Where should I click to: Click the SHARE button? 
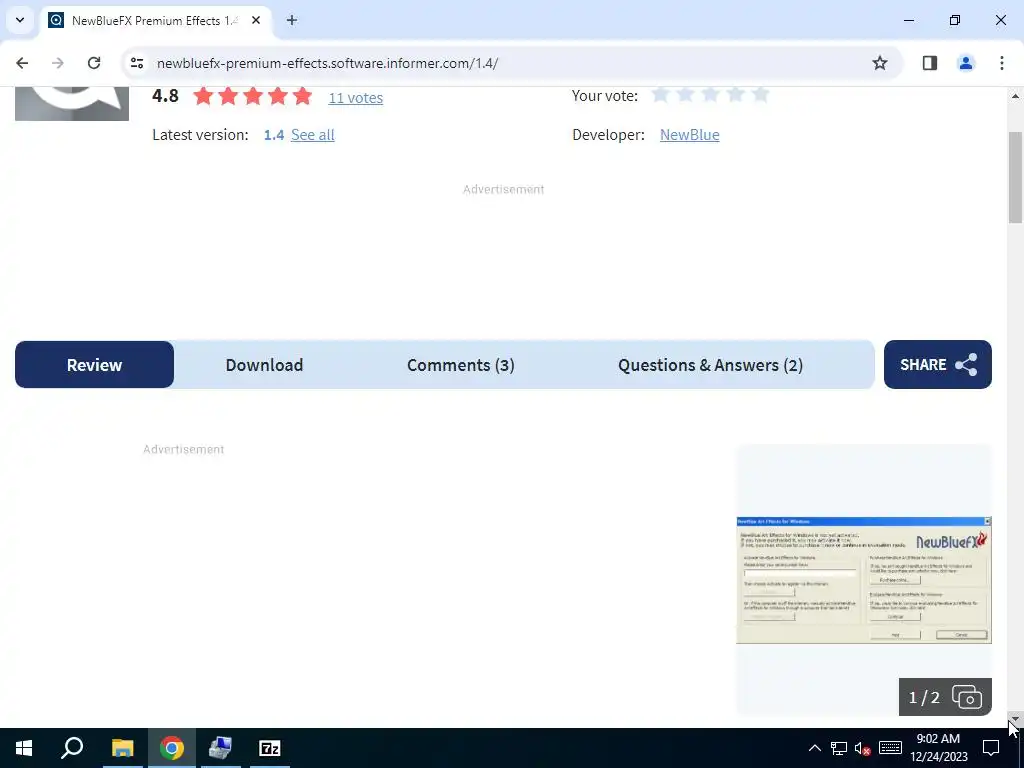click(937, 364)
